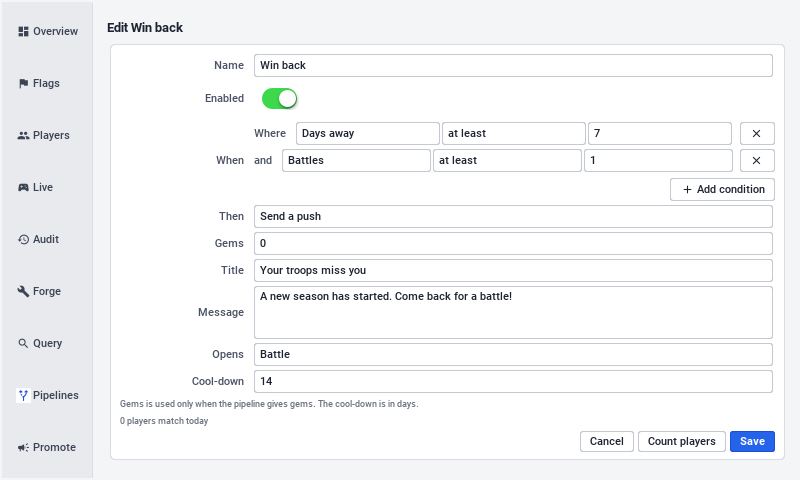Click plus icon on Add condition
This screenshot has width=800, height=480.
687,190
